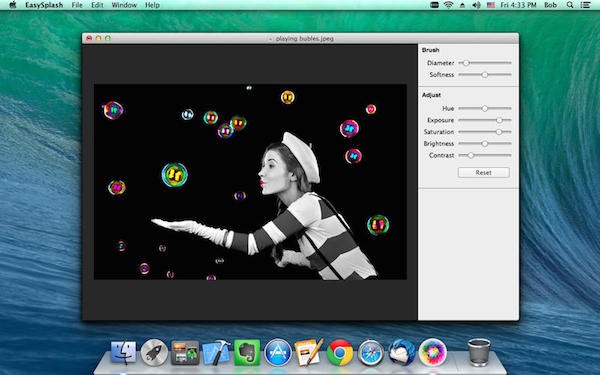The width and height of the screenshot is (600, 375).
Task: Open Safari compass icon in dock
Action: (371, 352)
